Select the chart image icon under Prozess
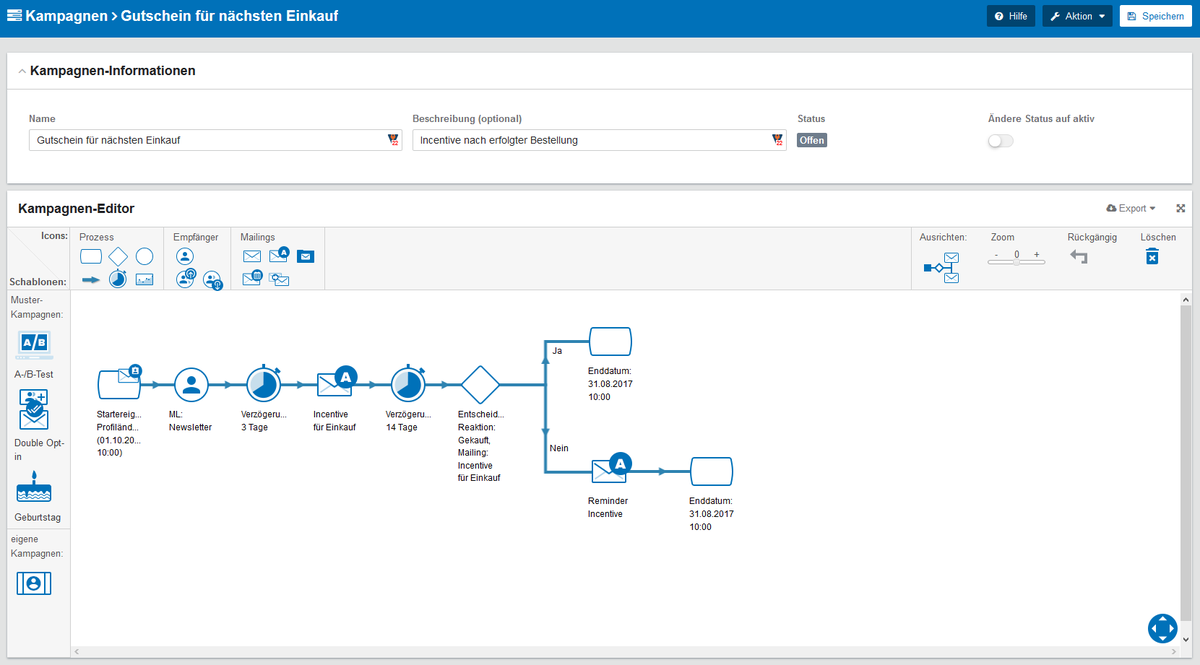Viewport: 1200px width, 665px height. [145, 280]
